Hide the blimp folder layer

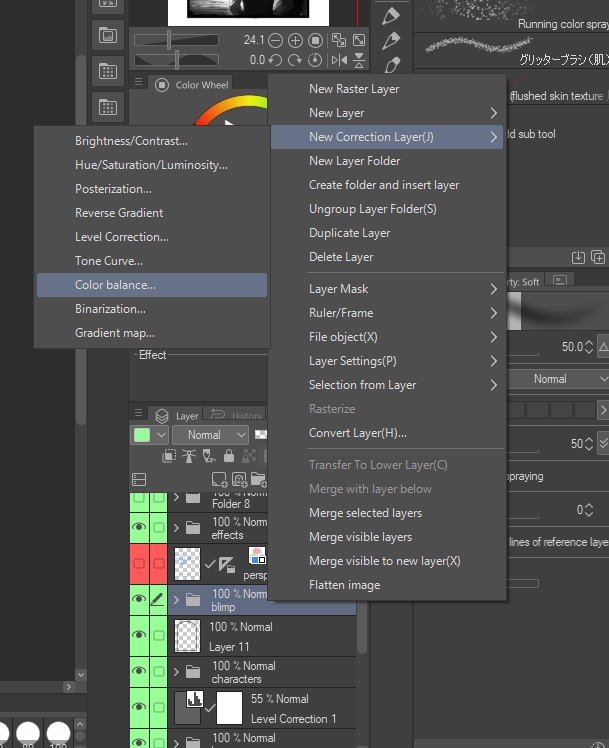click(139, 599)
